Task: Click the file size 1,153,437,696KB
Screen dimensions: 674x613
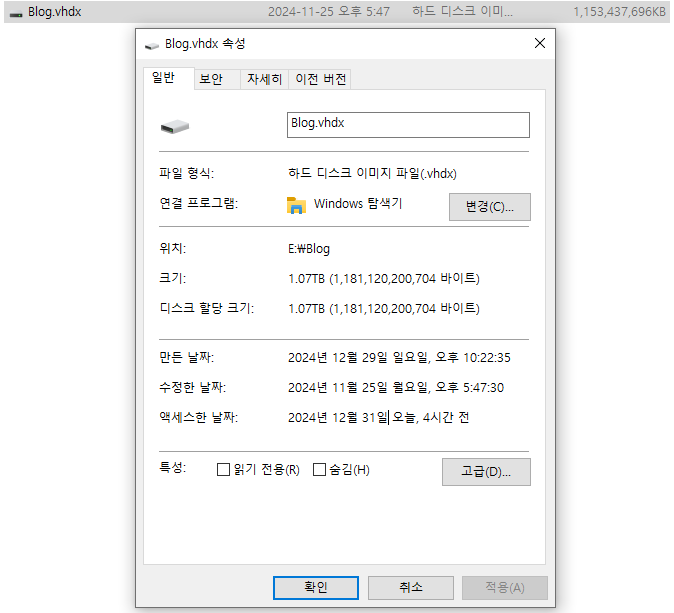Action: (x=619, y=12)
